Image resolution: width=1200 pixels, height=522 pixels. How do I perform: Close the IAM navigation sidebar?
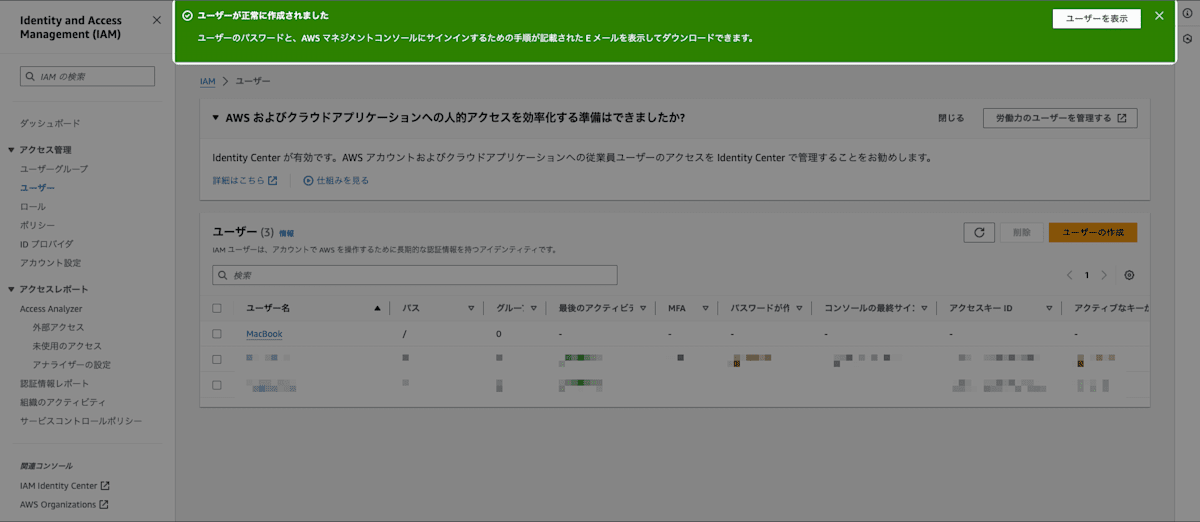(x=156, y=20)
